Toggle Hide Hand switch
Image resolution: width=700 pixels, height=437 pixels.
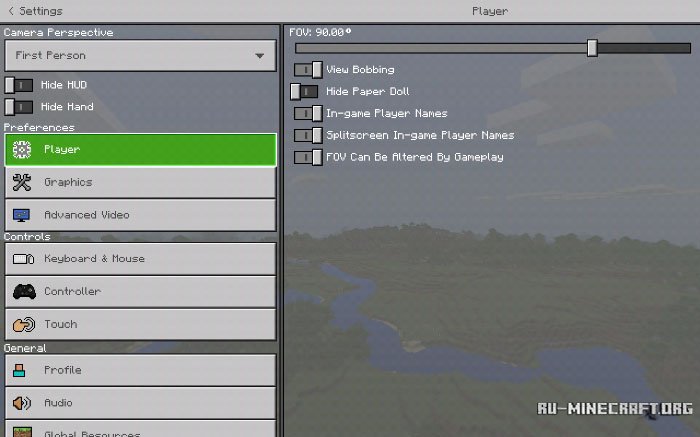pyautogui.click(x=19, y=107)
